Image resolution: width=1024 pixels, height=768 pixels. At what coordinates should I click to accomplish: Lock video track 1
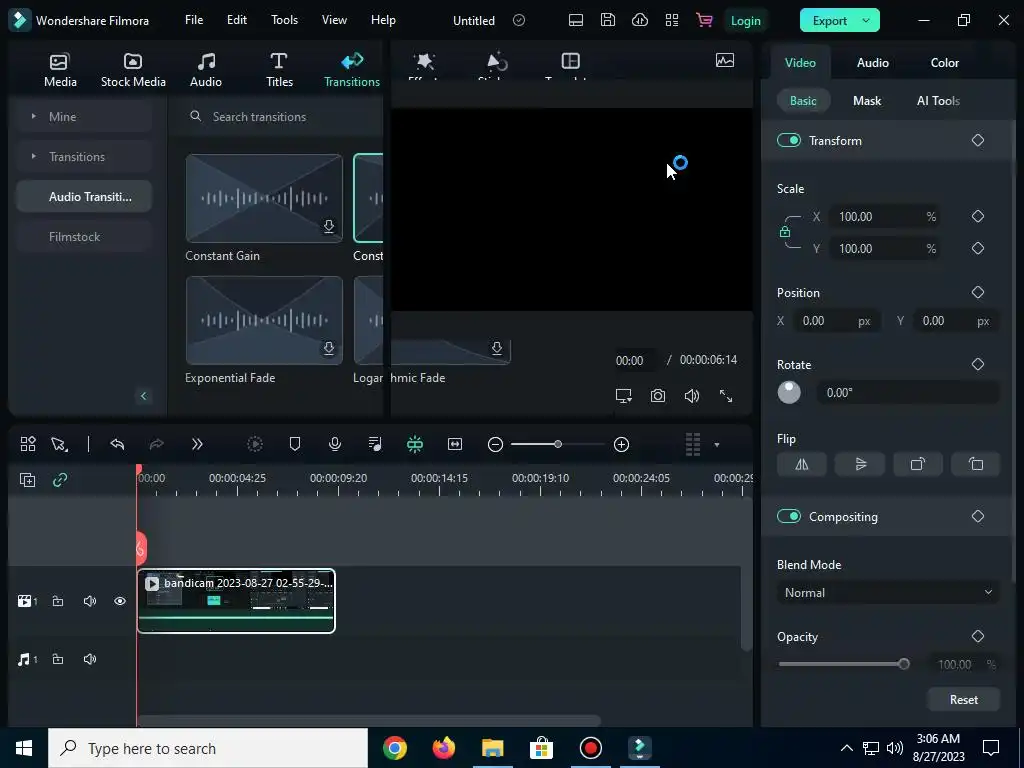point(58,601)
